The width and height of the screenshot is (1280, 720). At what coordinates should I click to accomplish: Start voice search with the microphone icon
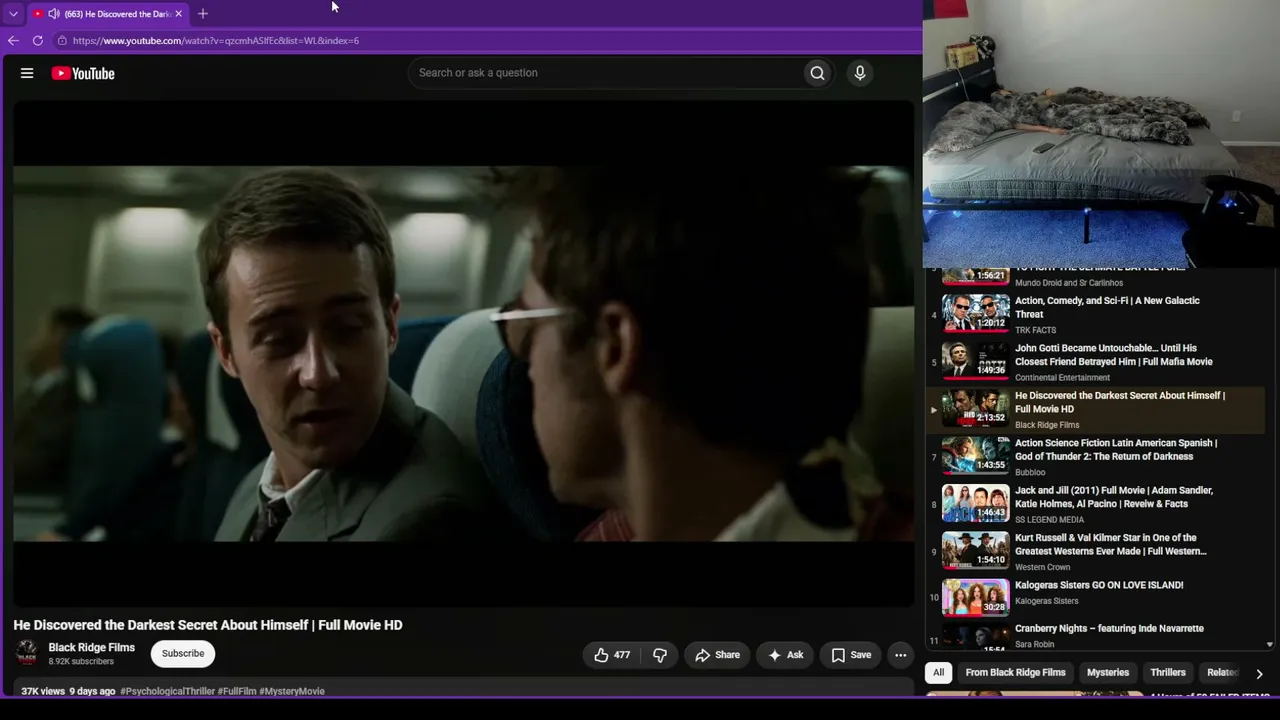tap(859, 73)
